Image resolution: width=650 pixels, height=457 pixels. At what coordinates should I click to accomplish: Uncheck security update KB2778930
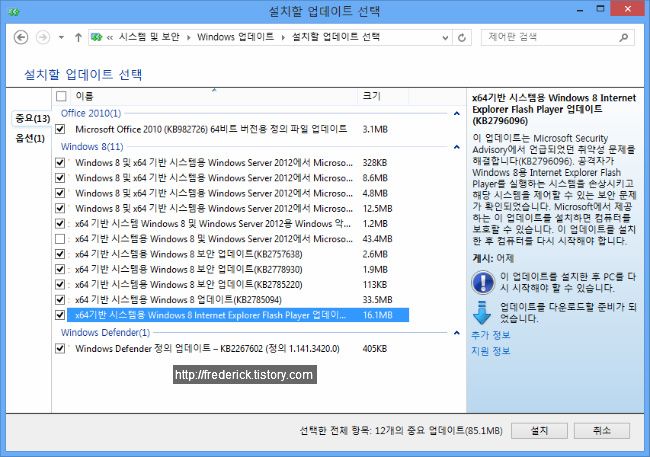click(60, 269)
